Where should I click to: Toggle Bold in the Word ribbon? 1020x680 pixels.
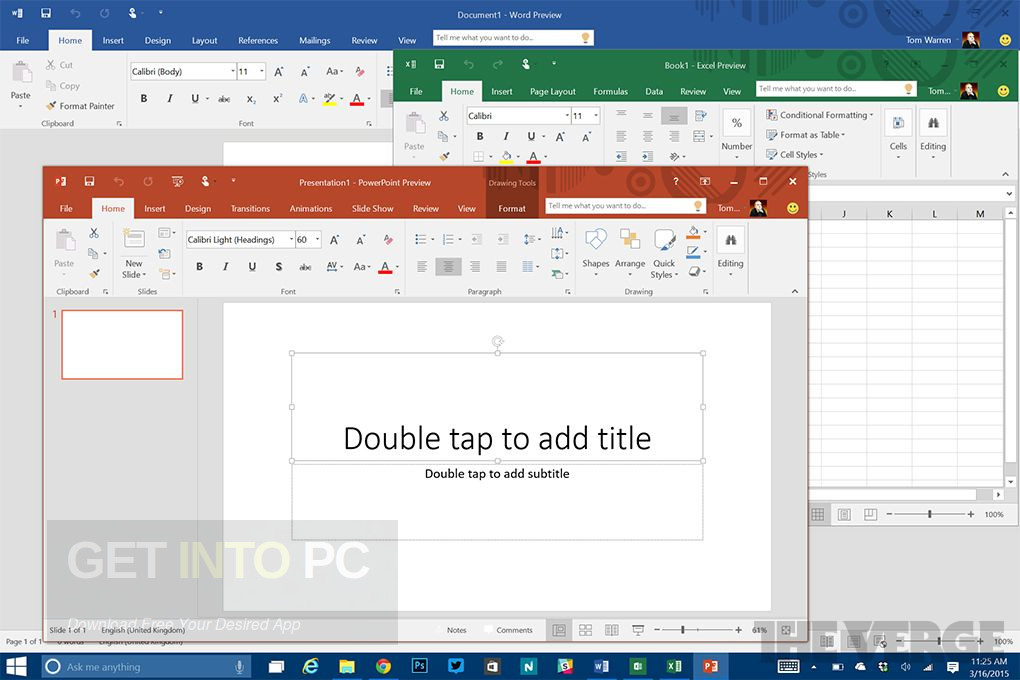[x=144, y=98]
